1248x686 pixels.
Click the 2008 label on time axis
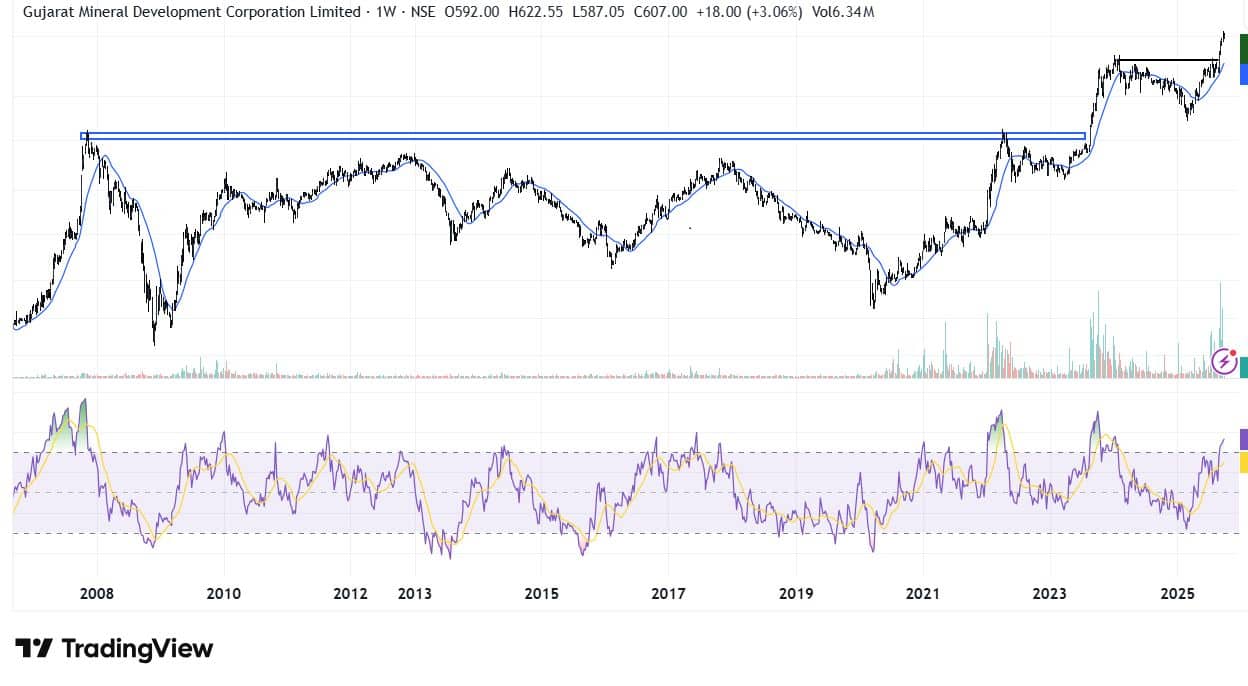(x=97, y=593)
